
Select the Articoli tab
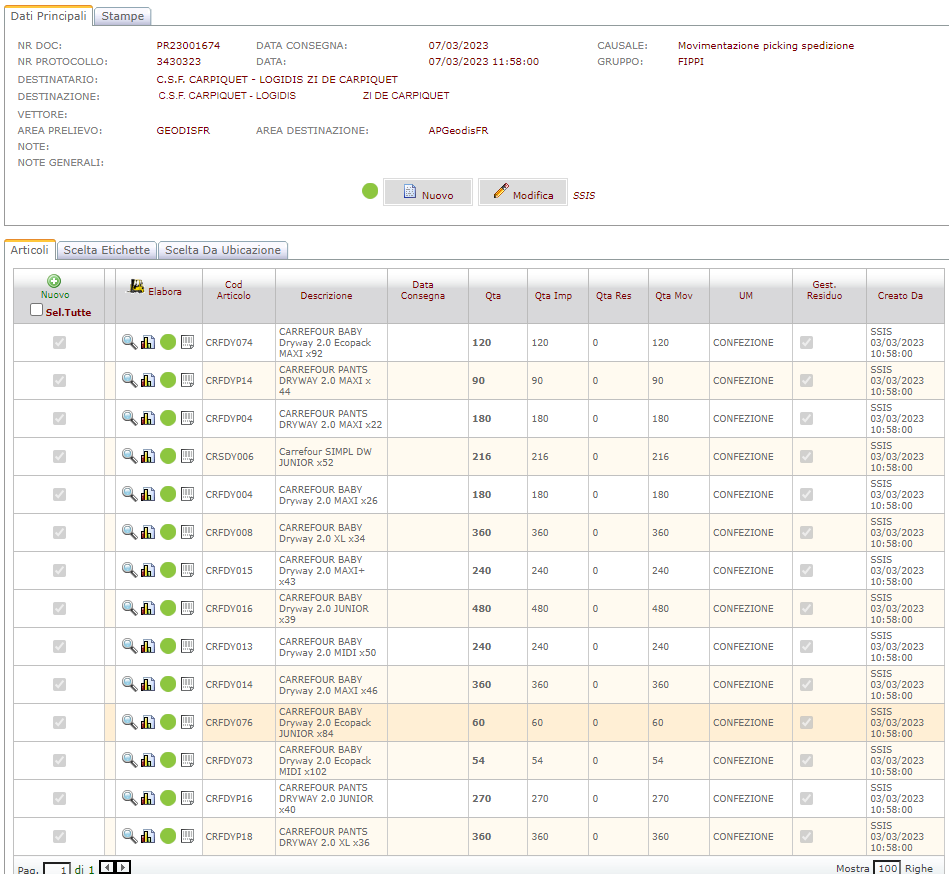coord(30,250)
